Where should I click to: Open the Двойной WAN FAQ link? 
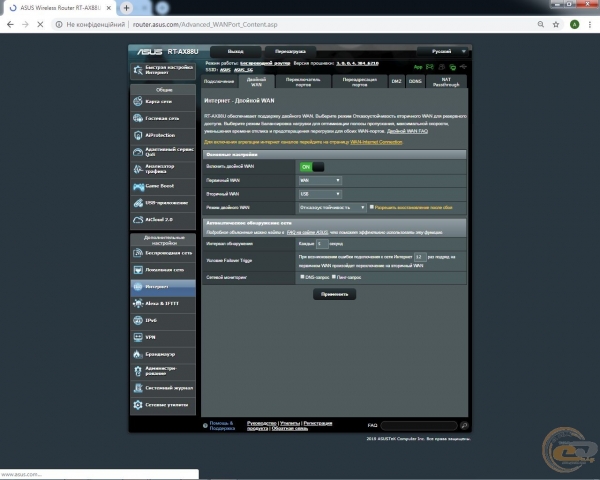pos(407,131)
